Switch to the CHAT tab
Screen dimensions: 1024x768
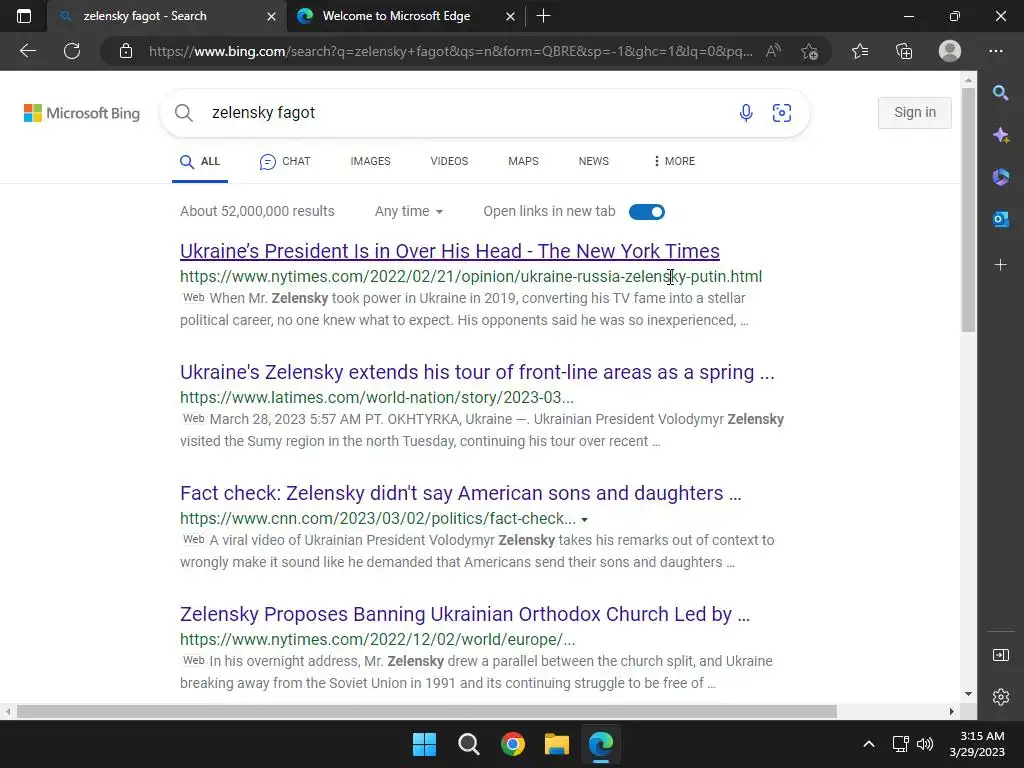coord(285,161)
